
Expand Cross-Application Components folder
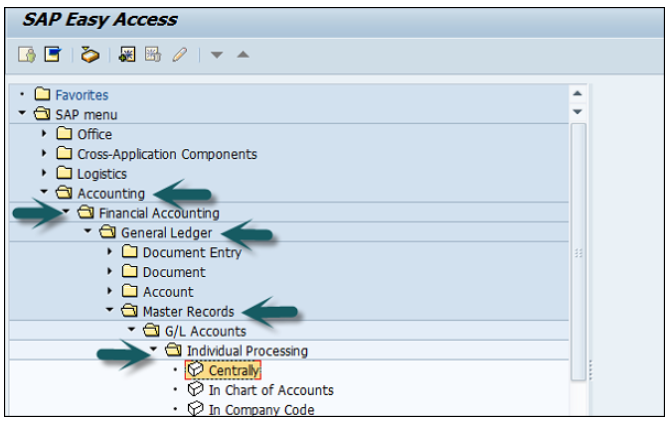(44, 154)
